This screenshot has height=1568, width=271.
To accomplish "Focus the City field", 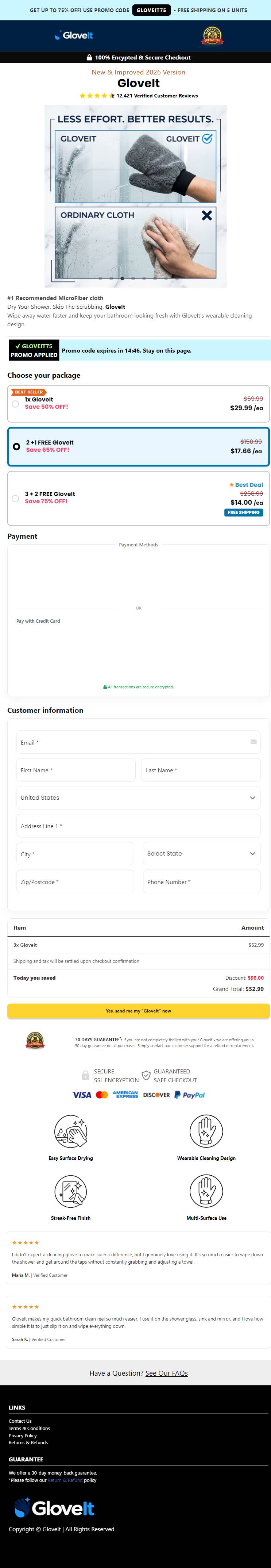I will [76, 853].
